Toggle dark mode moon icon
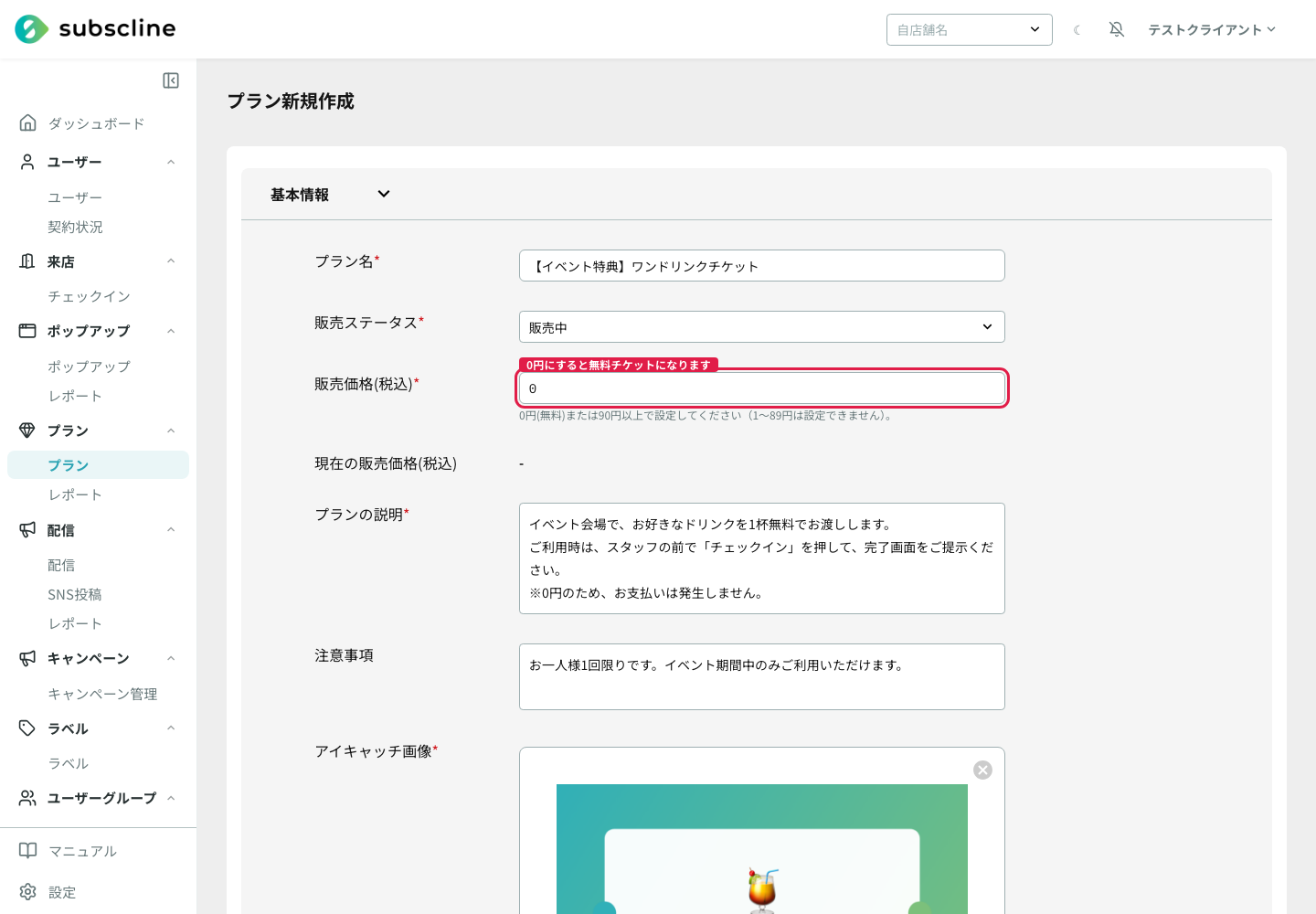Viewport: 1316px width, 914px height. (1077, 30)
